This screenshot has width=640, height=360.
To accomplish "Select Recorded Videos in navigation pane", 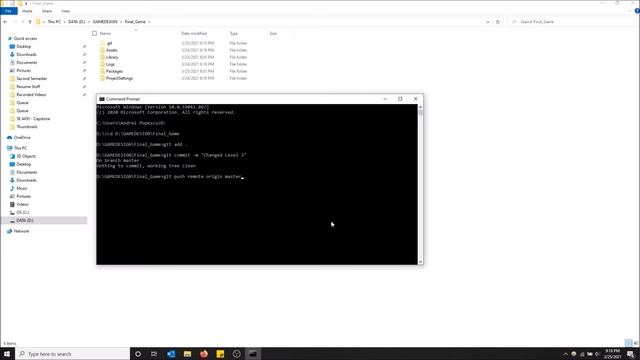I will (31, 95).
